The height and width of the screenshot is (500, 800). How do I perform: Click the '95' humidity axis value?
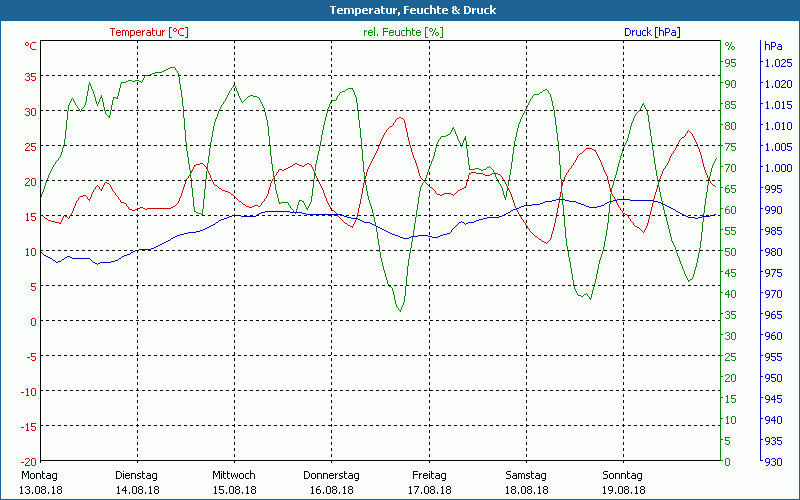[x=731, y=63]
